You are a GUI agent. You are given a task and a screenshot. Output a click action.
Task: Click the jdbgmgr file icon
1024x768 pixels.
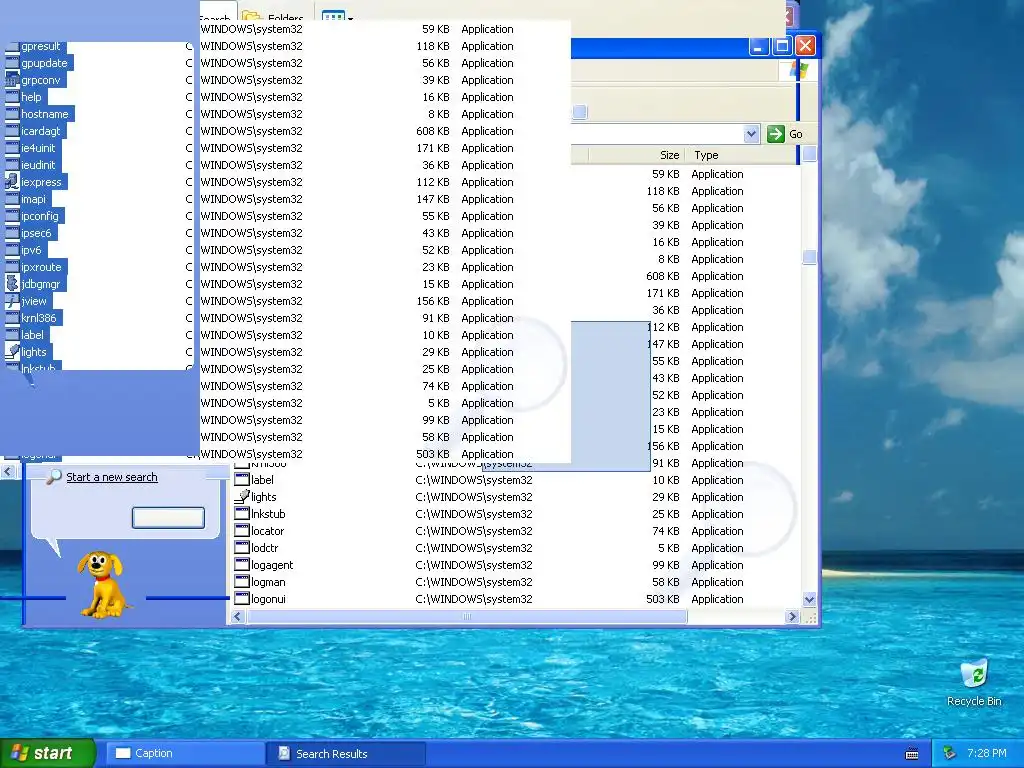pos(12,284)
